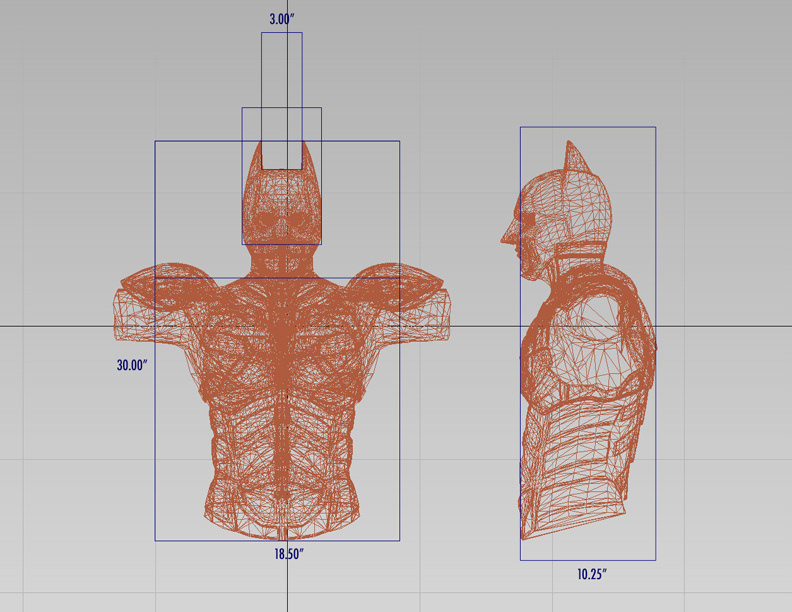Viewport: 792px width, 612px height.
Task: Select the side-view Batman bust wireframe
Action: tap(579, 340)
